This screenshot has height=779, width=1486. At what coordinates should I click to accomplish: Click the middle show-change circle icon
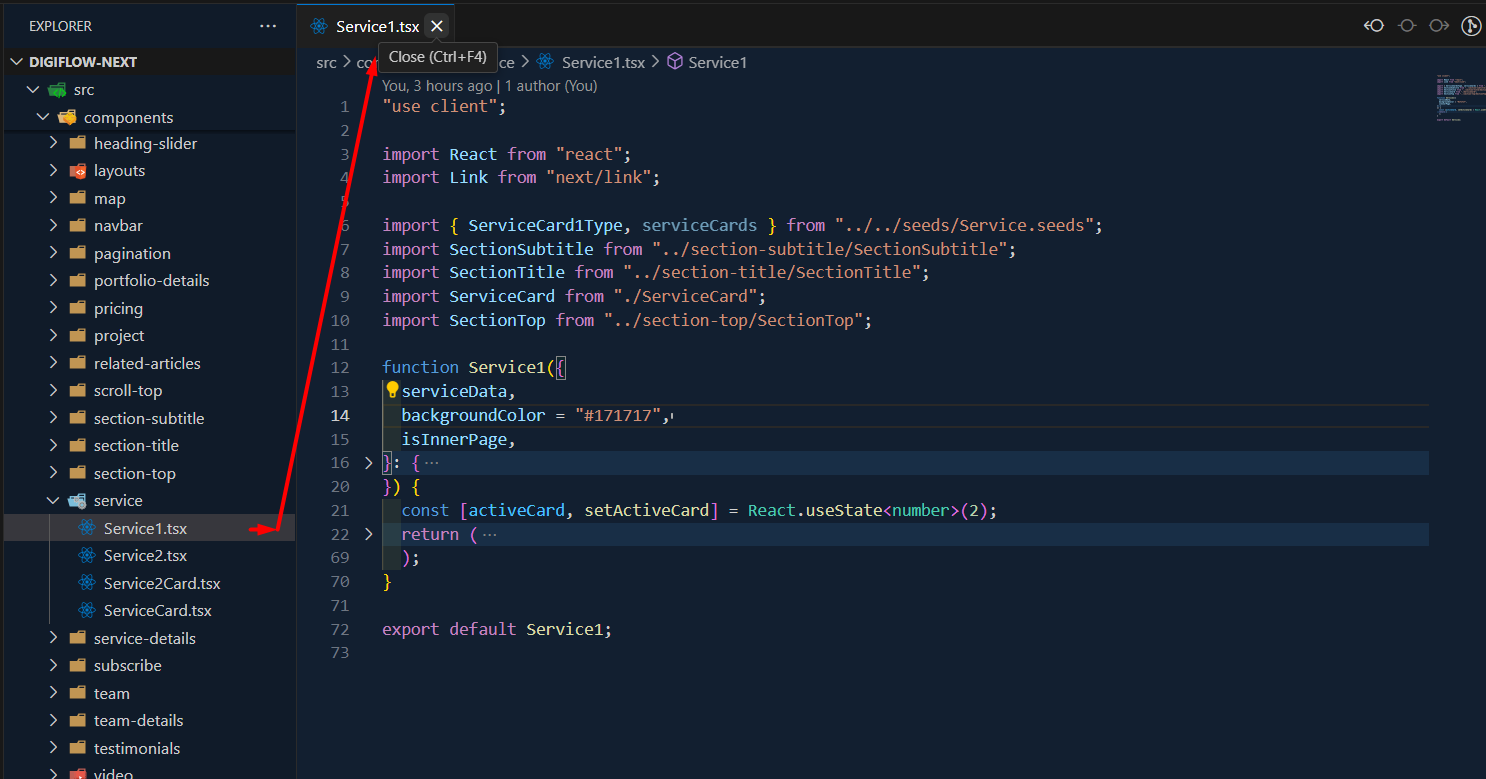(x=1407, y=26)
